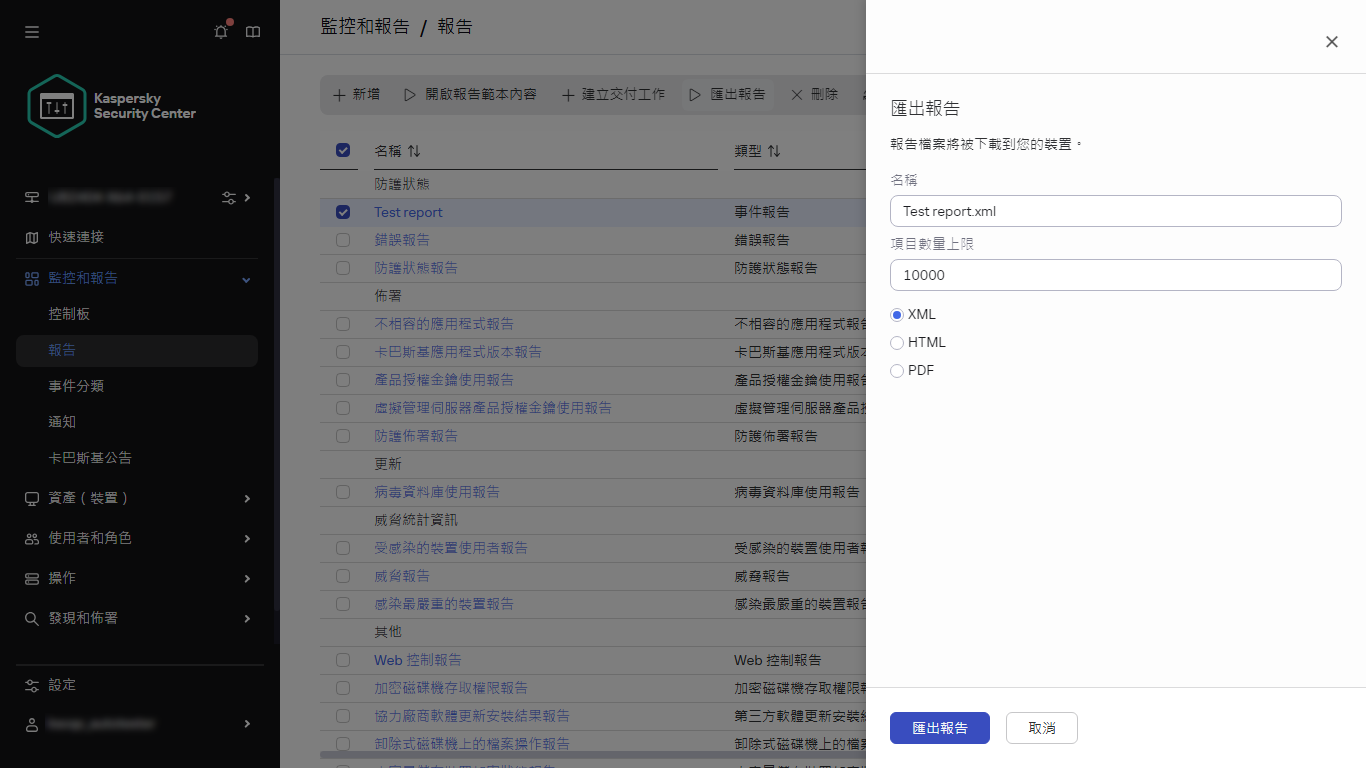Collapse the 監控和報告 section chevron
Screen dimensions: 1366x768
(245, 278)
